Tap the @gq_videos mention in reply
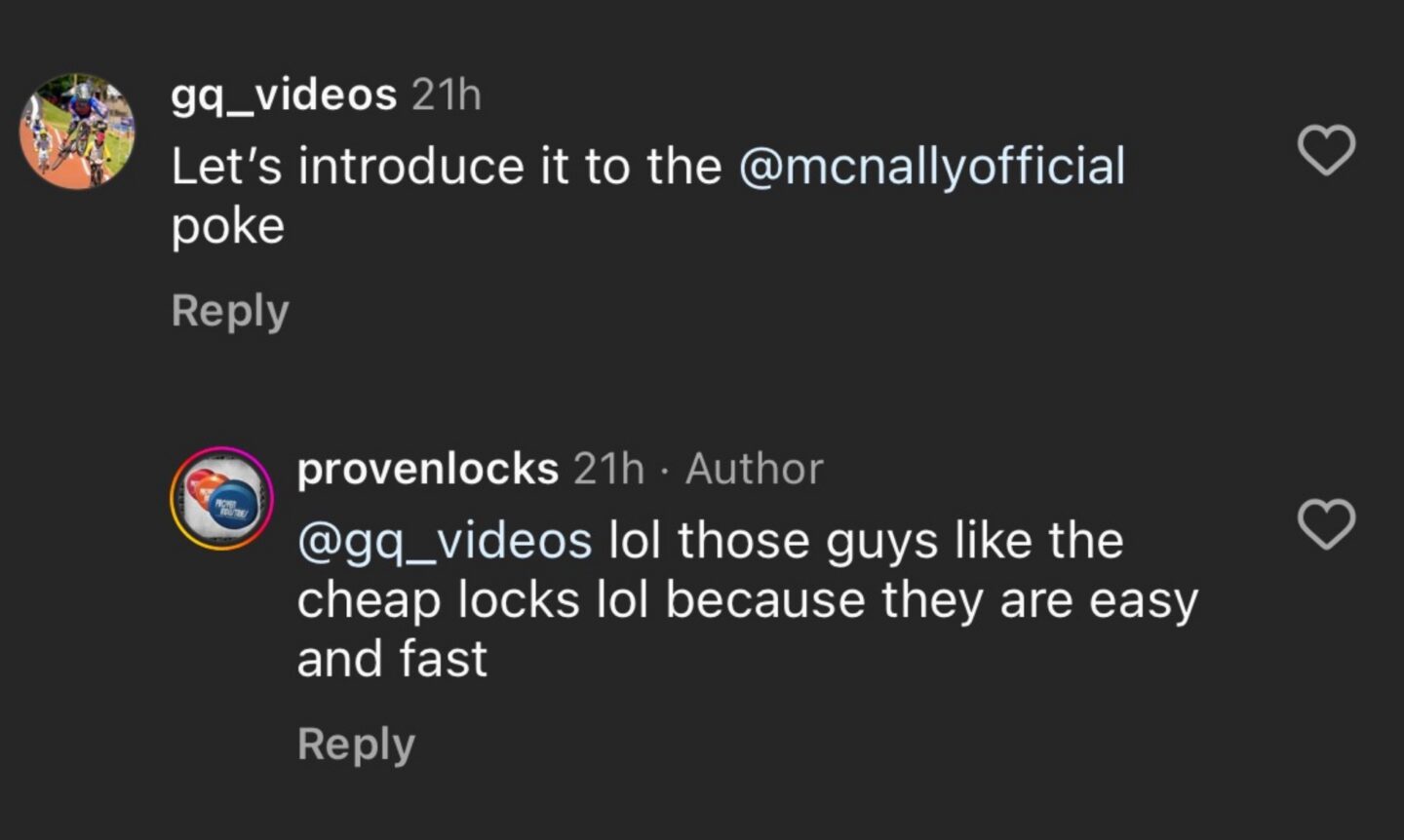 pyautogui.click(x=445, y=541)
